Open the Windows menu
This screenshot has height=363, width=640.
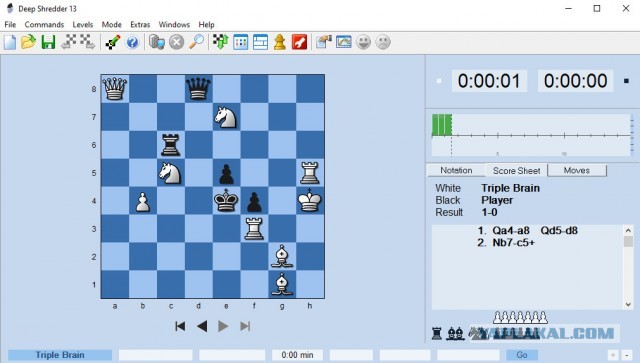(174, 24)
